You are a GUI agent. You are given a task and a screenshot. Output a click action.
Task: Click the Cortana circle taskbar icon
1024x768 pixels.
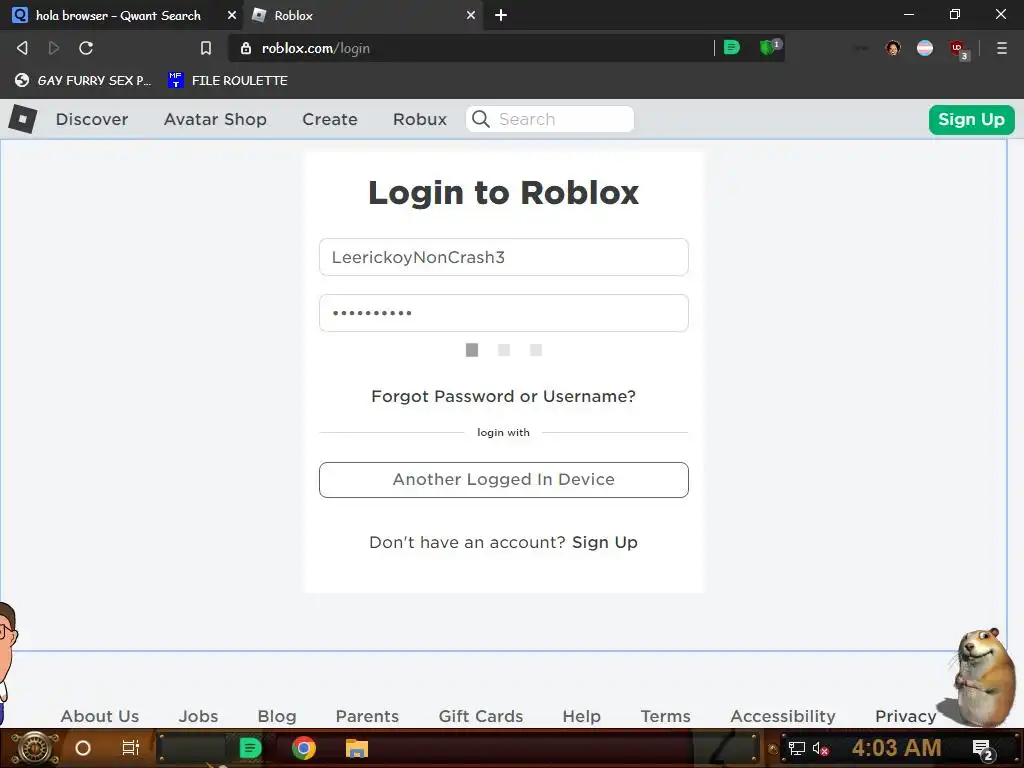click(83, 748)
